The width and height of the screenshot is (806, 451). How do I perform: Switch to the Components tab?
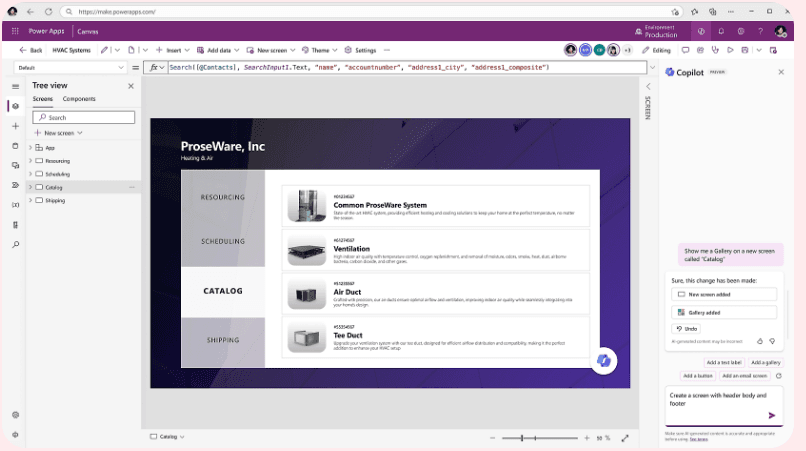pos(79,99)
